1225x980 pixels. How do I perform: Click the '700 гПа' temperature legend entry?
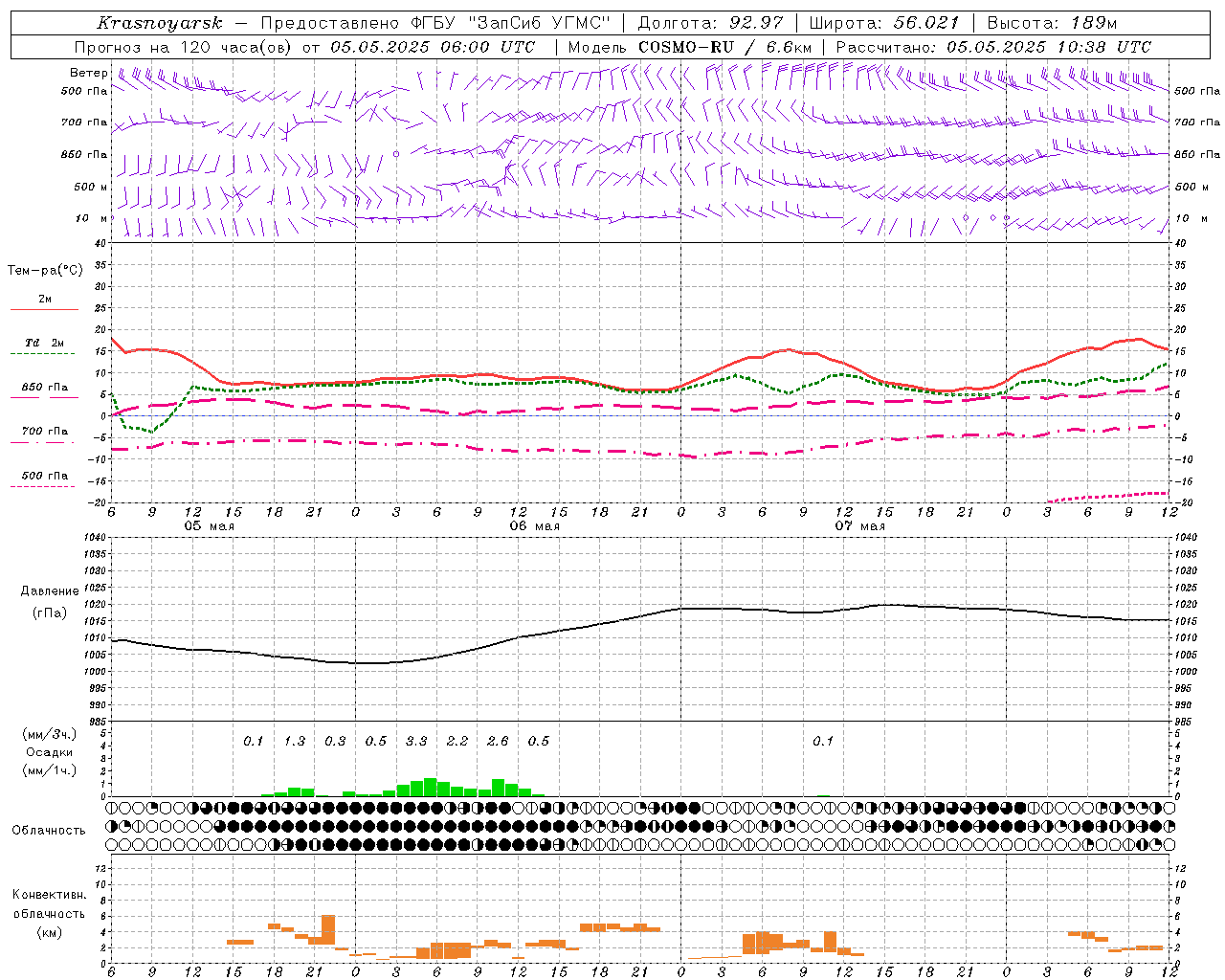pyautogui.click(x=45, y=431)
